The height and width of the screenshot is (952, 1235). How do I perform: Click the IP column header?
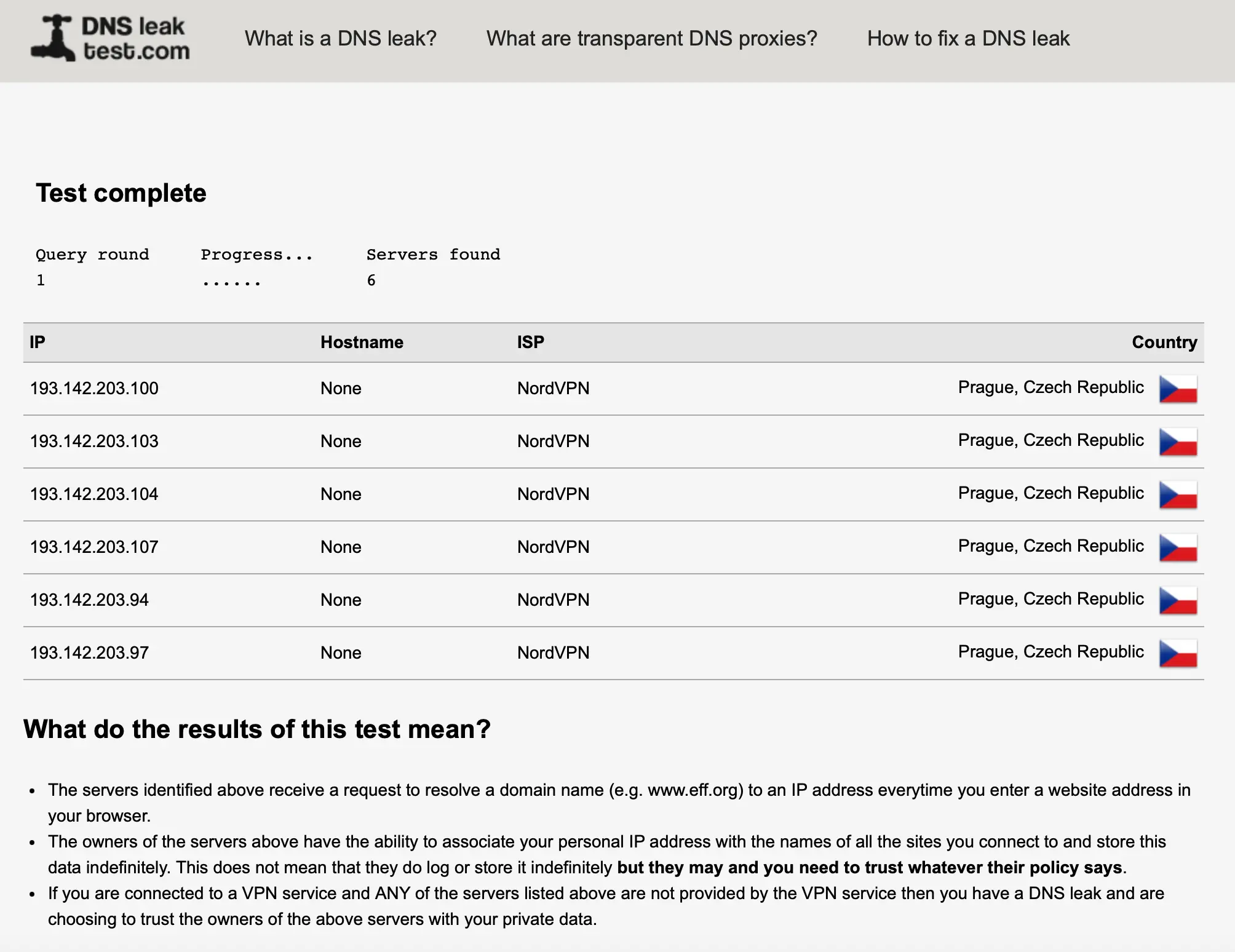coord(38,342)
